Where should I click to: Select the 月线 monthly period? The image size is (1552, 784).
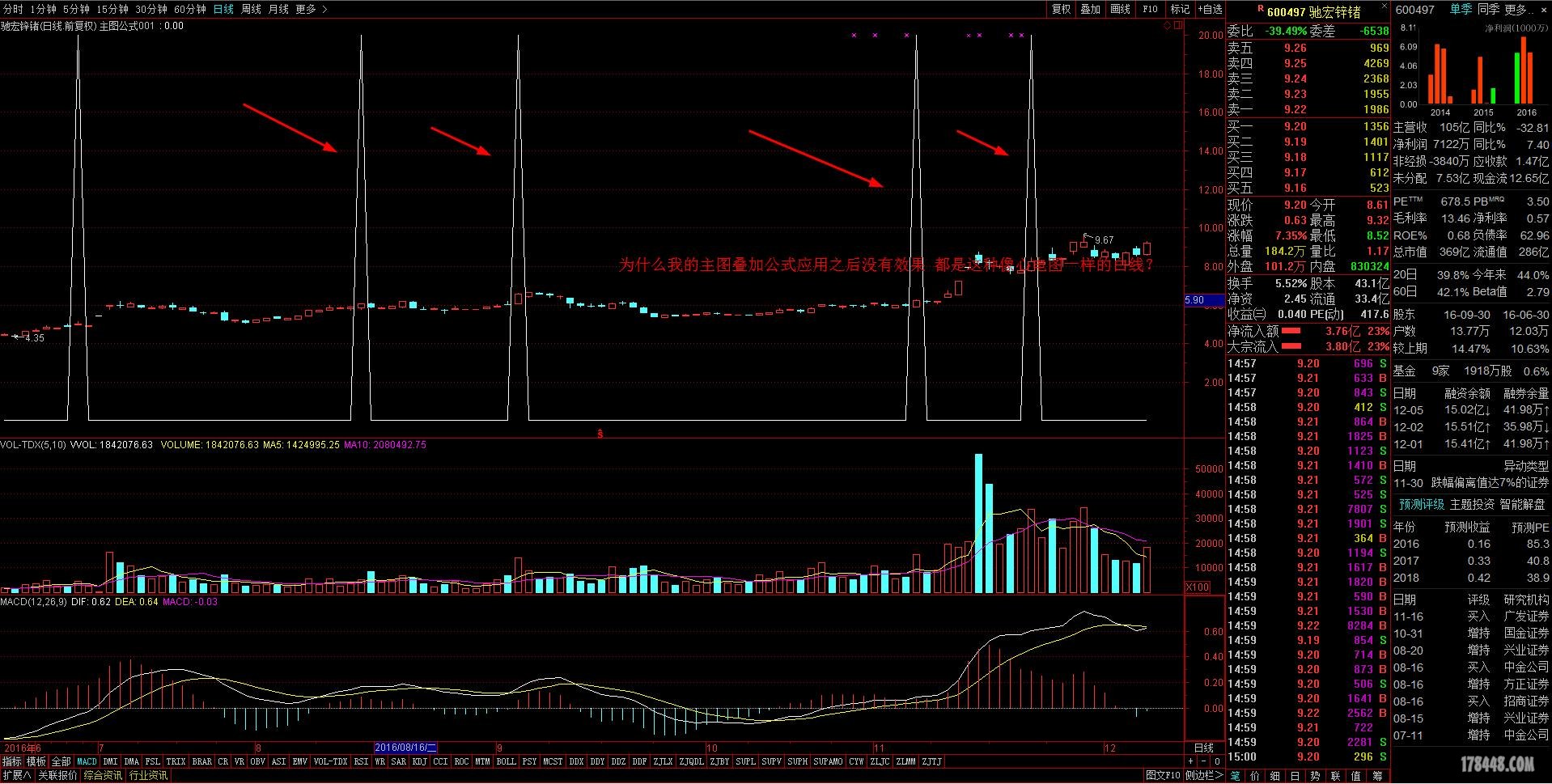click(x=278, y=9)
